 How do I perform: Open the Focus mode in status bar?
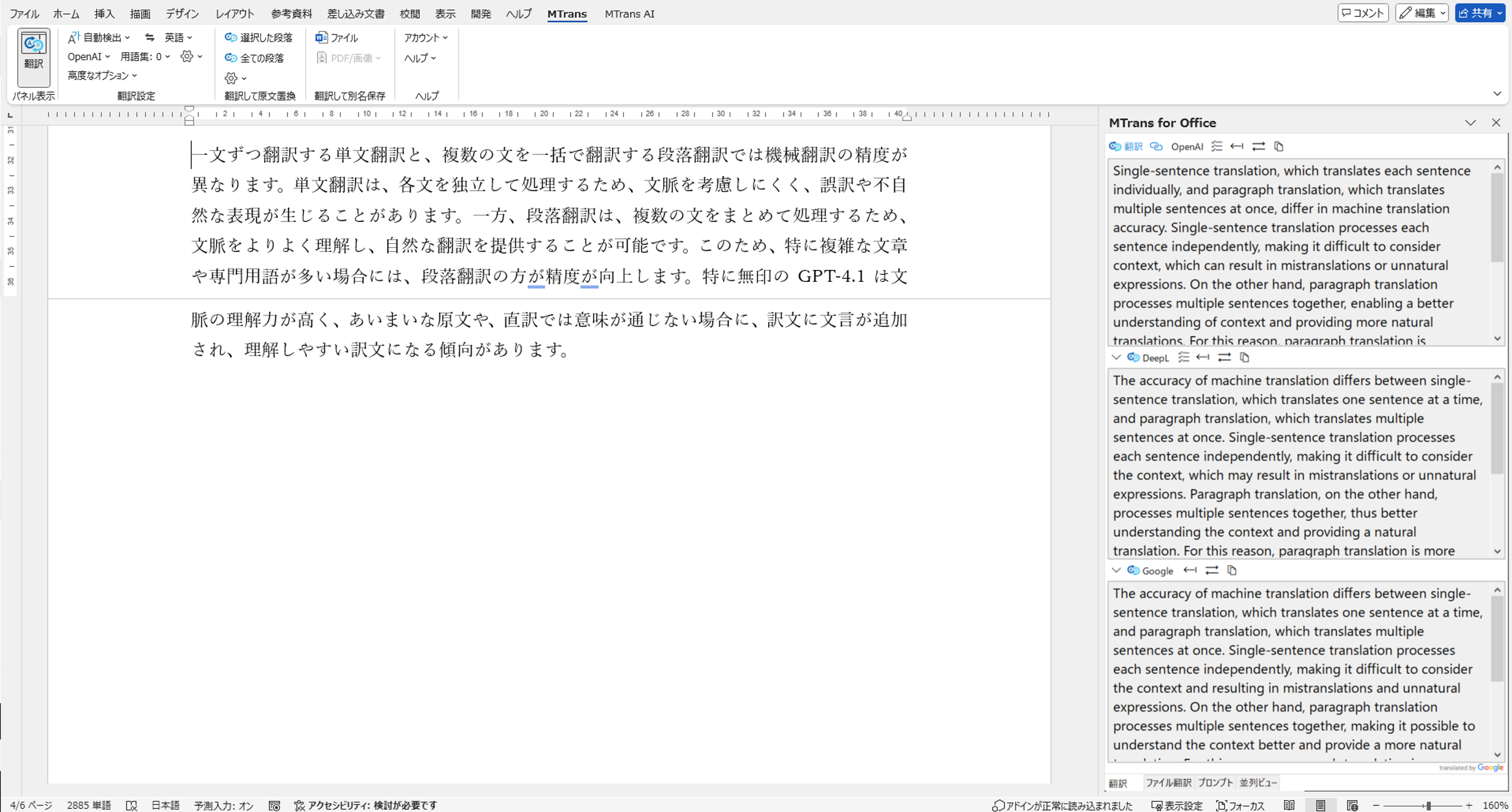1241,805
